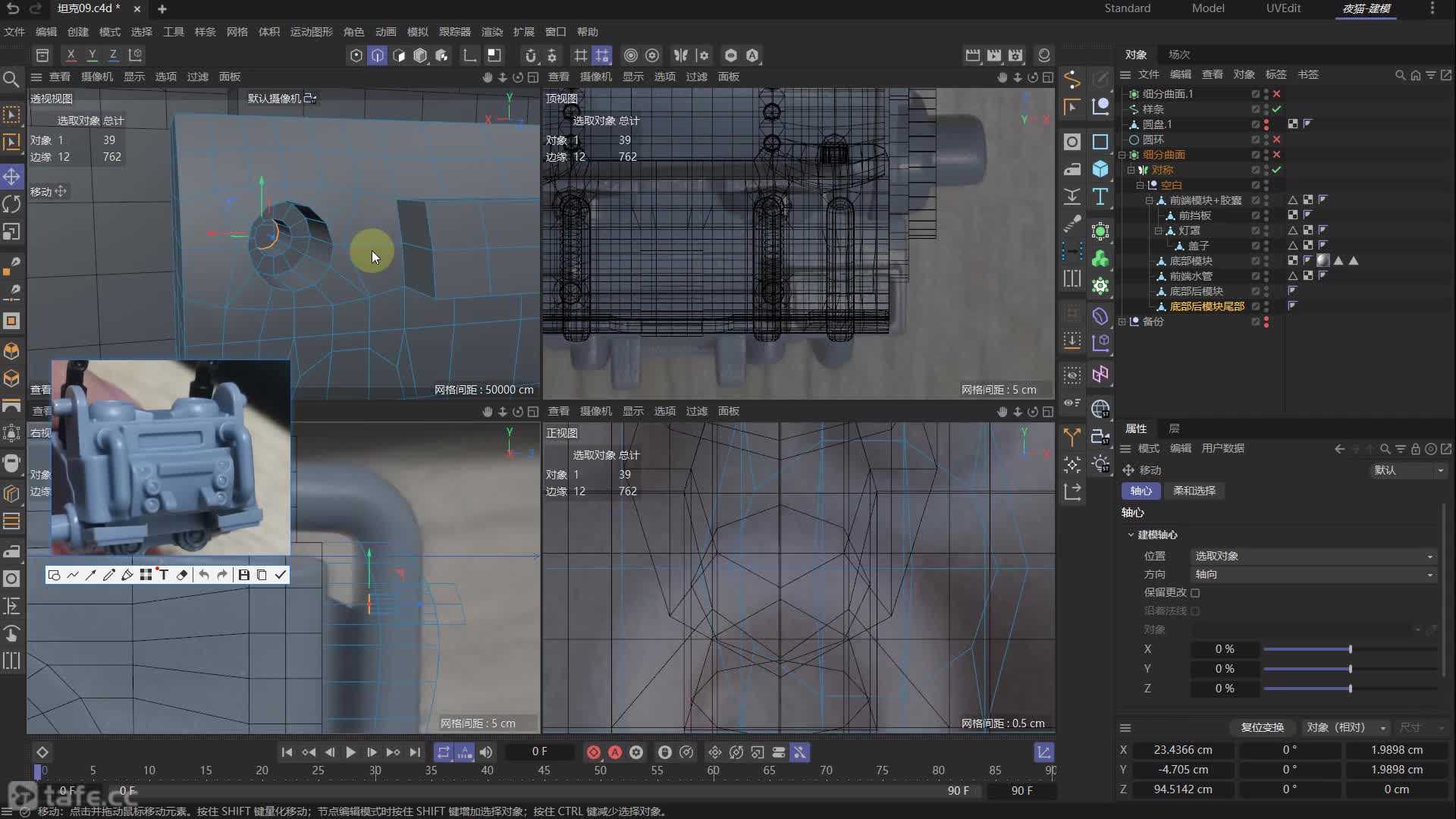Select pencil tool in annotation toolbar
Image resolution: width=1456 pixels, height=819 pixels.
[108, 575]
